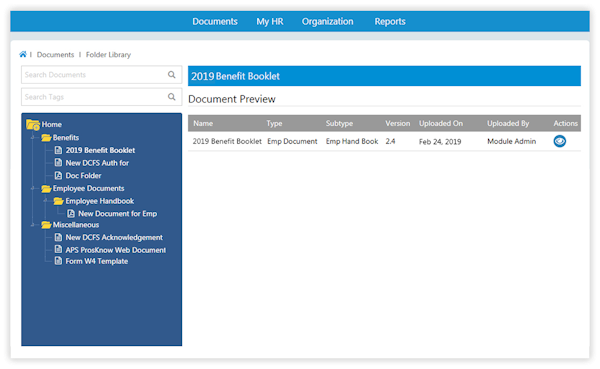Collapse the Benefits folder node
Image resolution: width=600 pixels, height=369 pixels.
(33, 137)
